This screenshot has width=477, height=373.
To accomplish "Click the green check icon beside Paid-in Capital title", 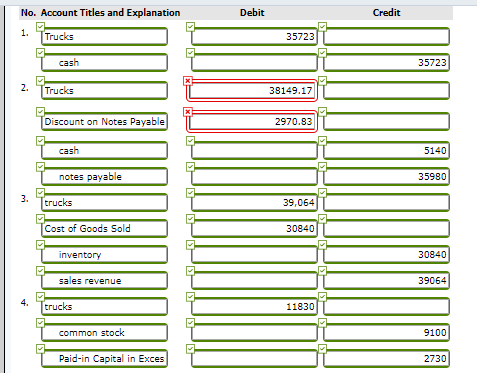I will (40, 349).
